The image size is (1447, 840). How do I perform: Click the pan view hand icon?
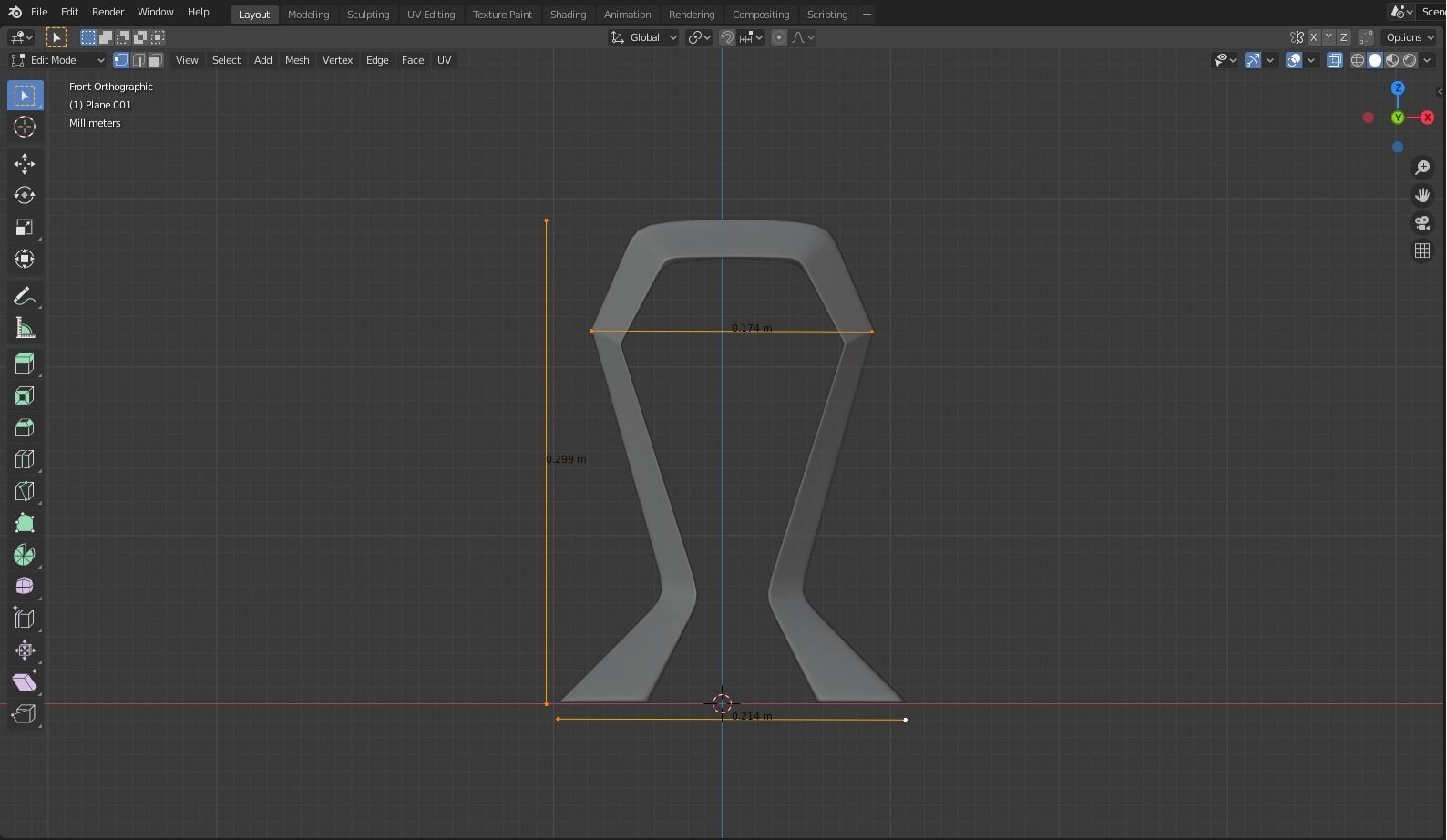coord(1421,195)
